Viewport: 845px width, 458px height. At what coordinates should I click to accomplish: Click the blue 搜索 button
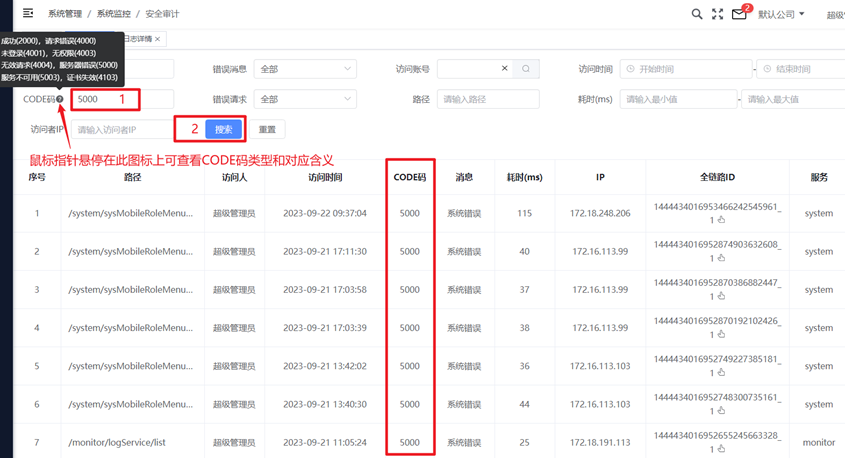tap(223, 129)
